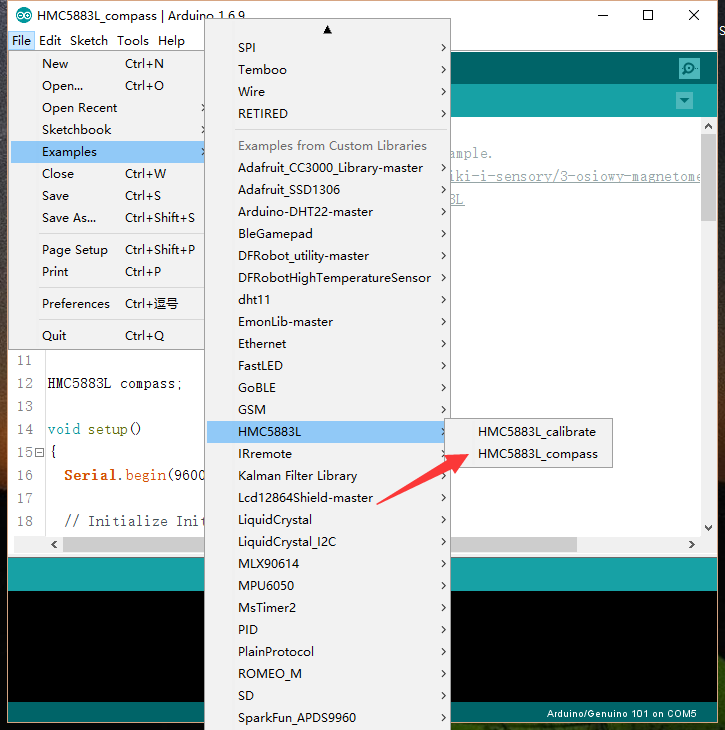Viewport: 725px width, 730px height.
Task: Collapse code block at line 15
Action: click(40, 452)
